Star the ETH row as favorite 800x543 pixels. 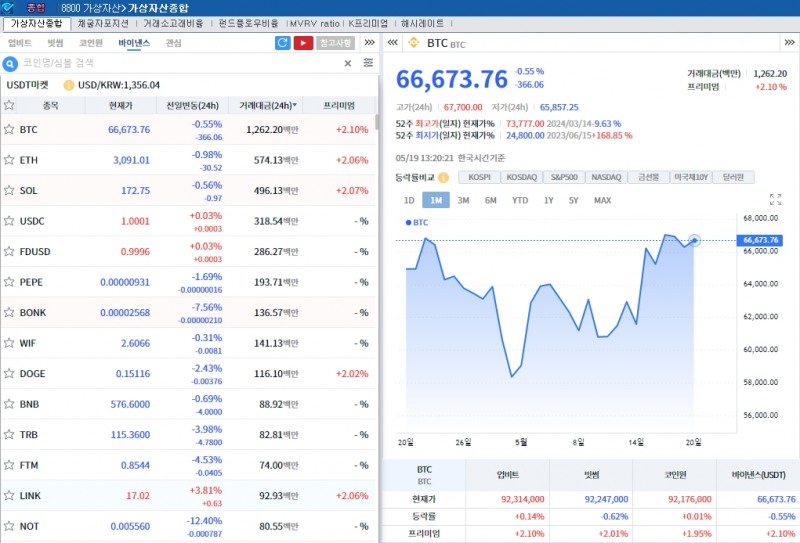click(9, 160)
